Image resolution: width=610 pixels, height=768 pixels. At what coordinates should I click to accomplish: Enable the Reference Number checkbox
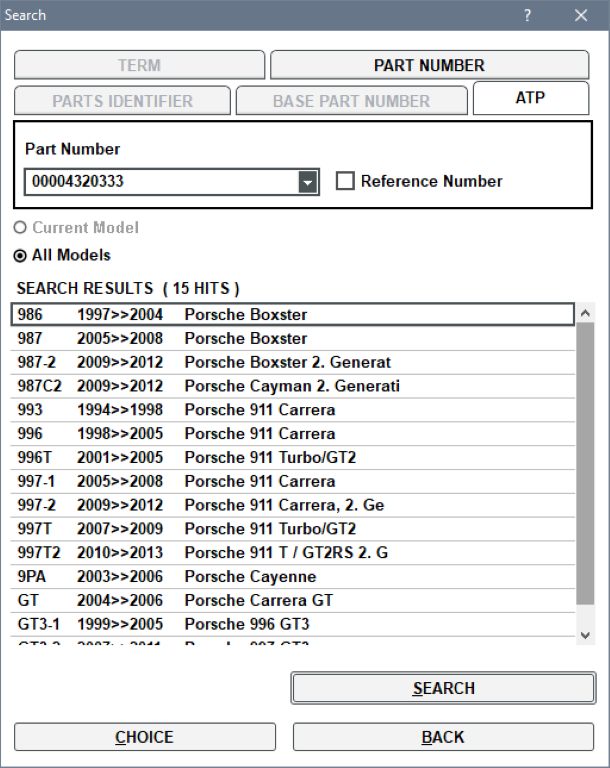pyautogui.click(x=345, y=181)
